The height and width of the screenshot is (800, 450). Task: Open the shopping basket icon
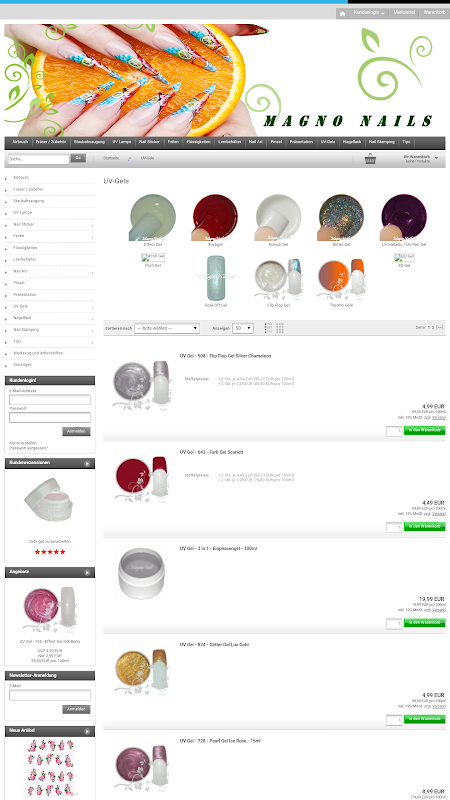(370, 159)
